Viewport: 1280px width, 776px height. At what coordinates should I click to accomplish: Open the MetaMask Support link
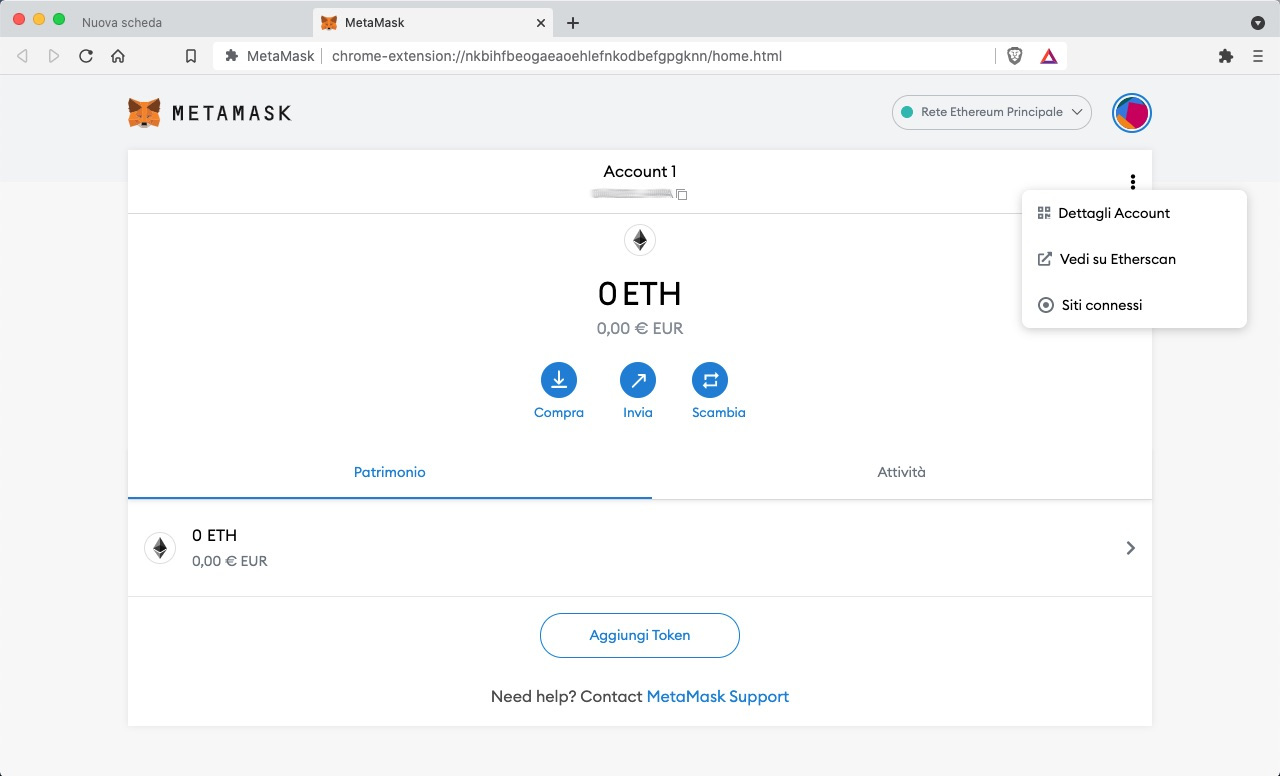click(x=718, y=696)
